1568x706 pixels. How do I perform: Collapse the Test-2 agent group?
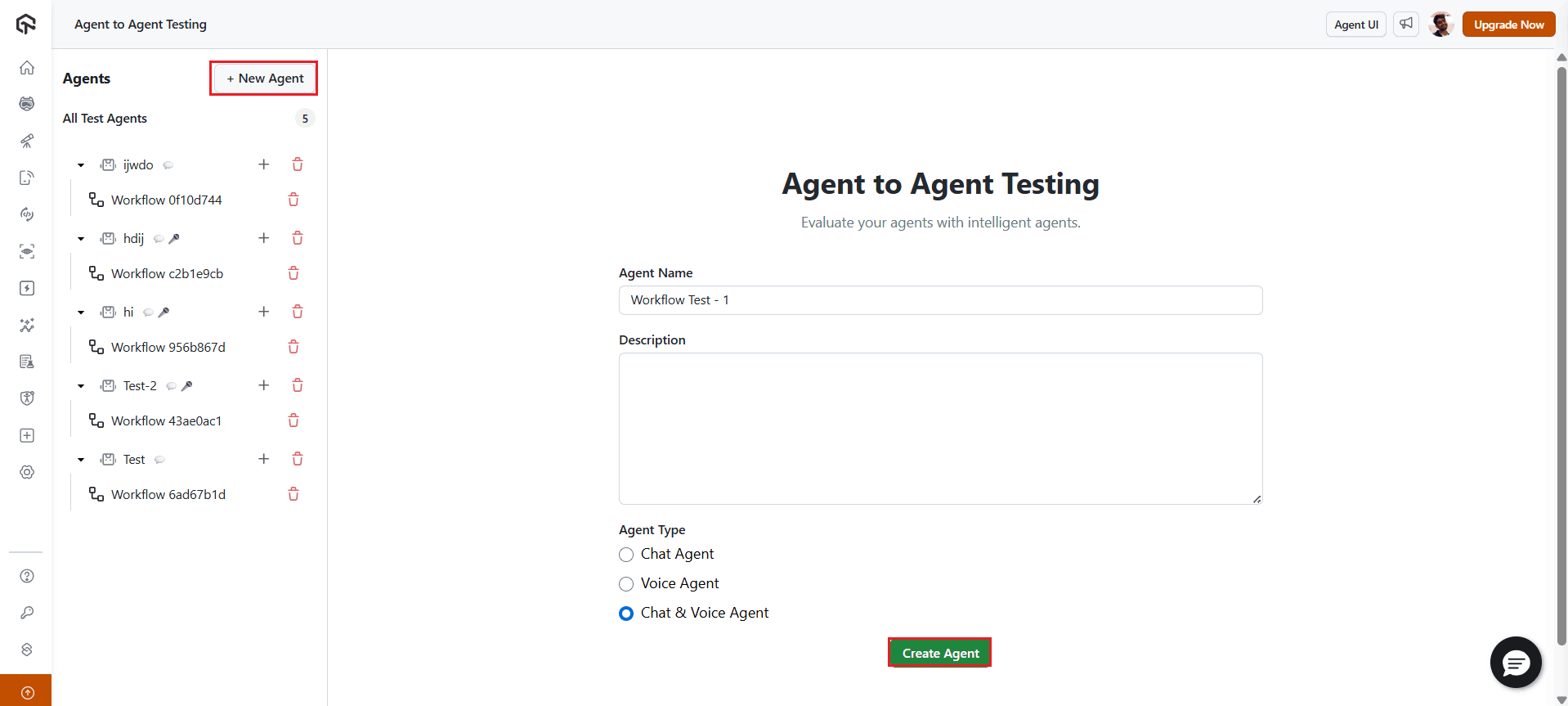click(x=80, y=385)
